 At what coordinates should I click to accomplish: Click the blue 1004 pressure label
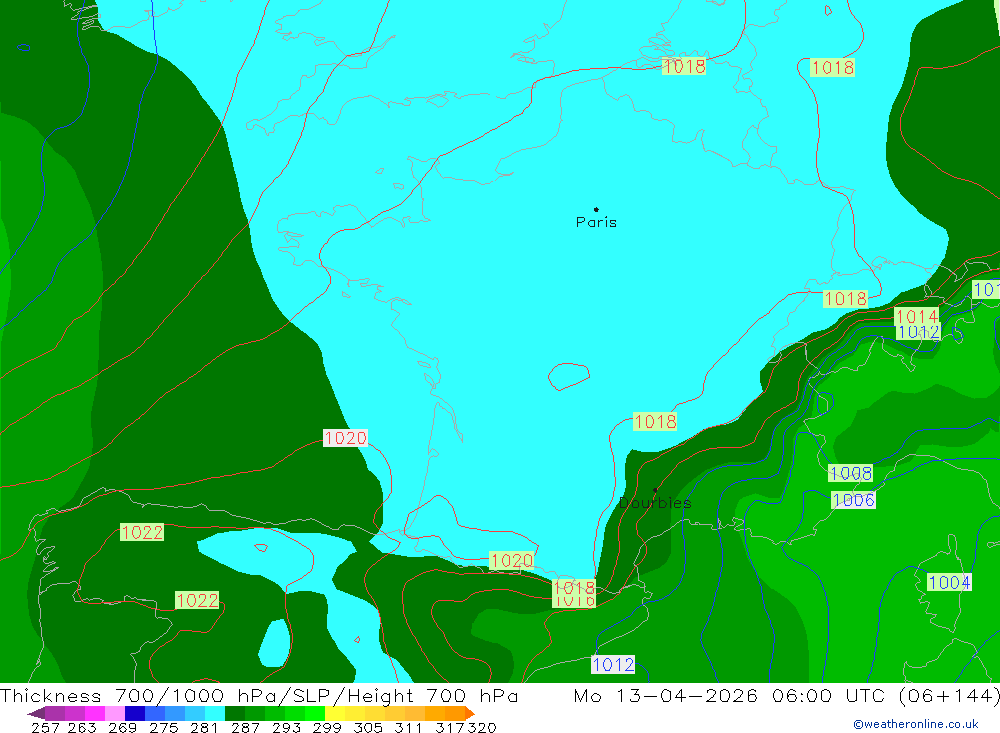point(949,582)
